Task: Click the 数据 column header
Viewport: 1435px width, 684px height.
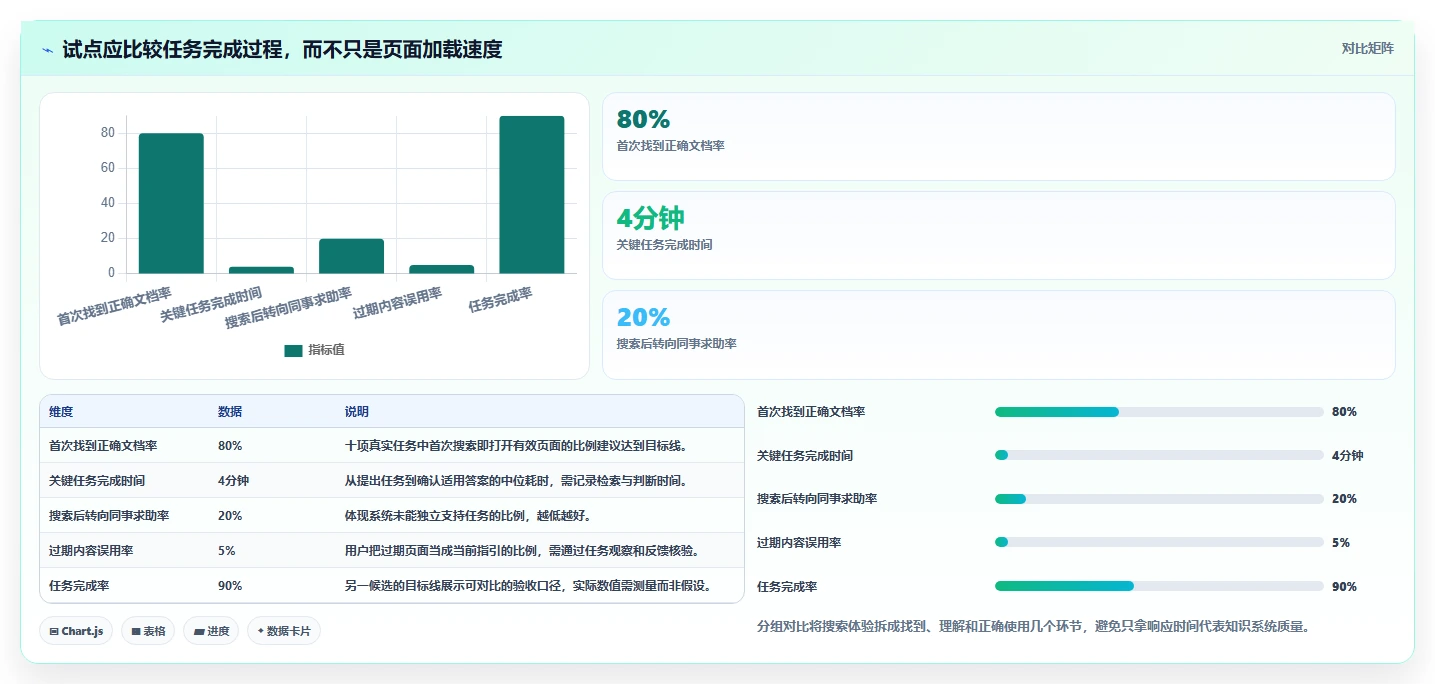Action: pos(230,412)
